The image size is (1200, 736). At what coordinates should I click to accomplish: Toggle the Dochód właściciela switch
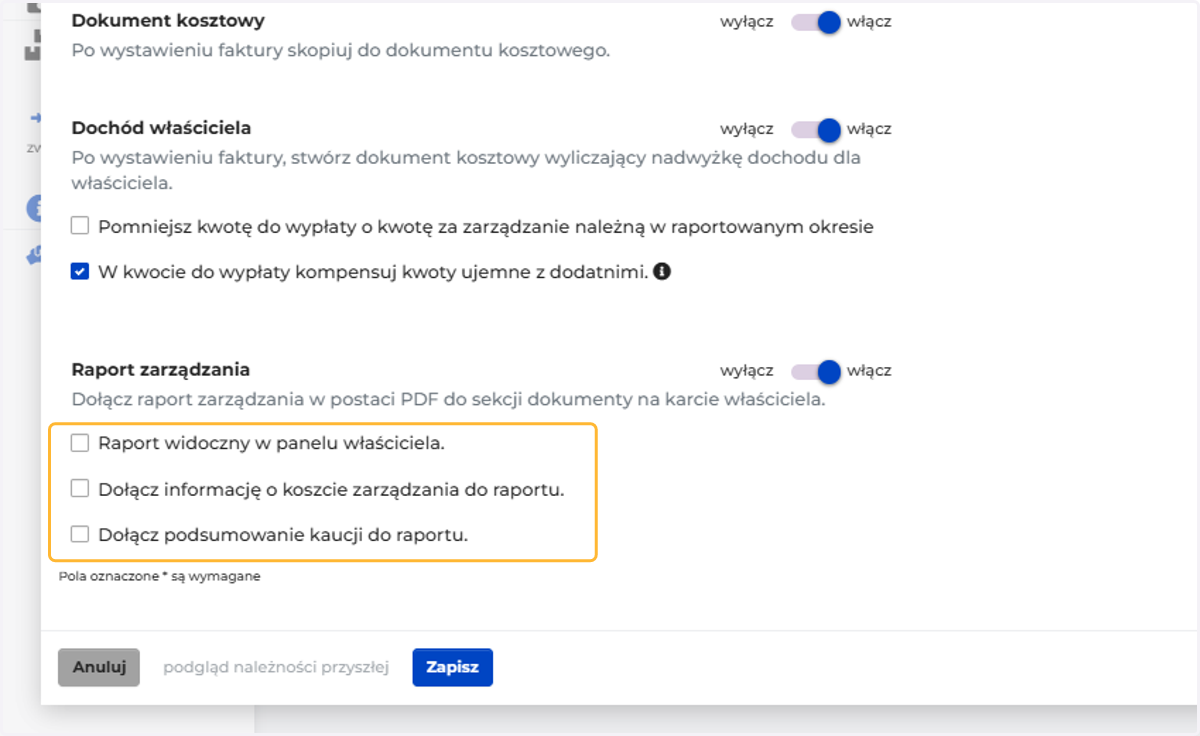pyautogui.click(x=816, y=129)
